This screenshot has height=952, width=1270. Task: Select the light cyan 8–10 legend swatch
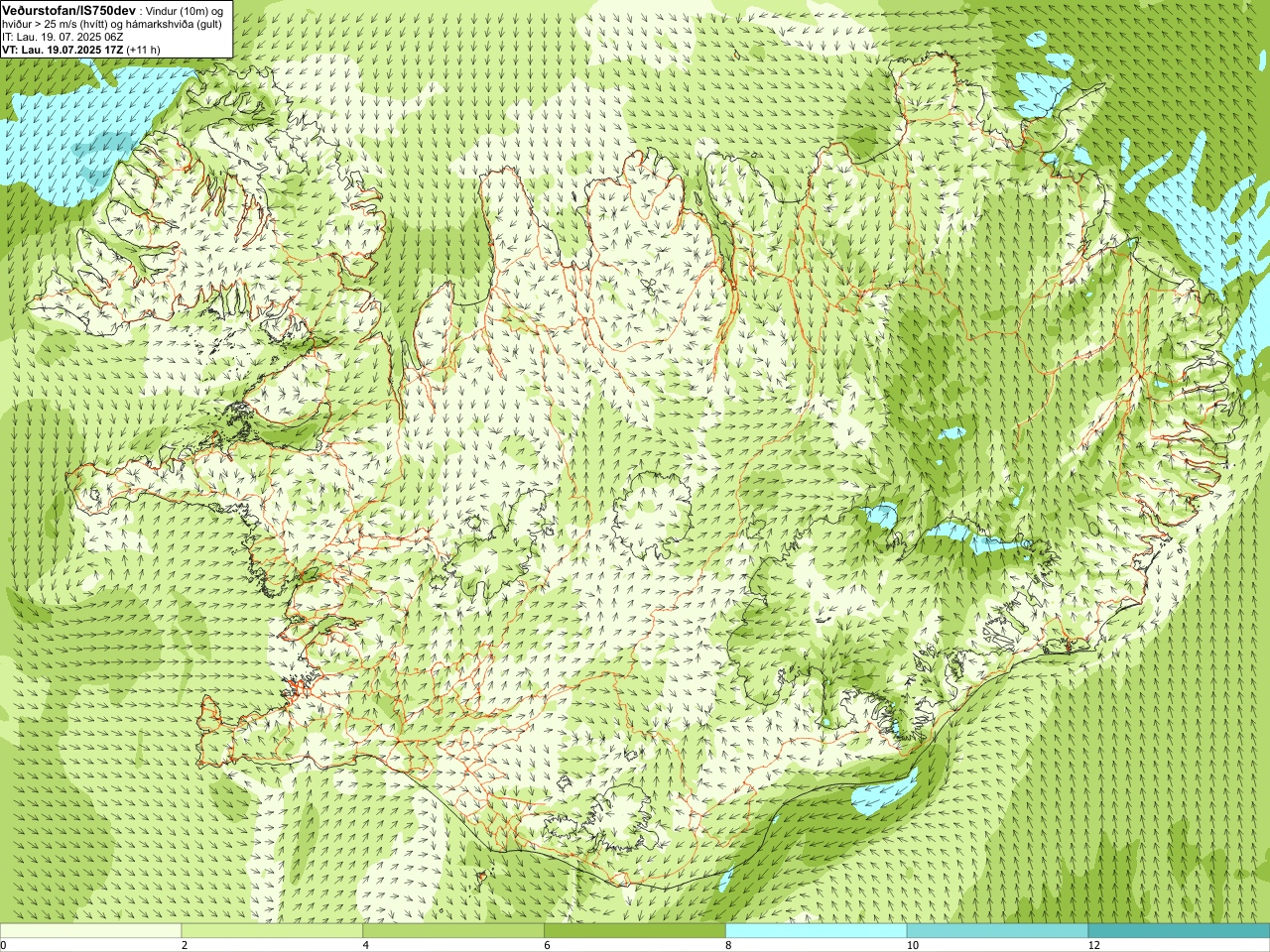point(816,931)
